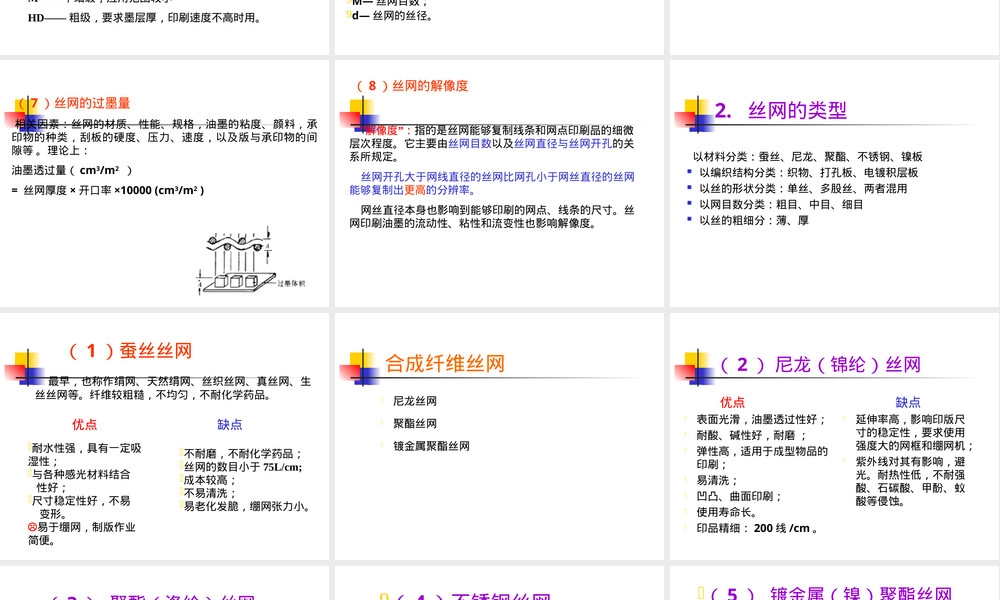Click the red 优点 heading on 蚕丝丝网 slide

[x=84, y=425]
